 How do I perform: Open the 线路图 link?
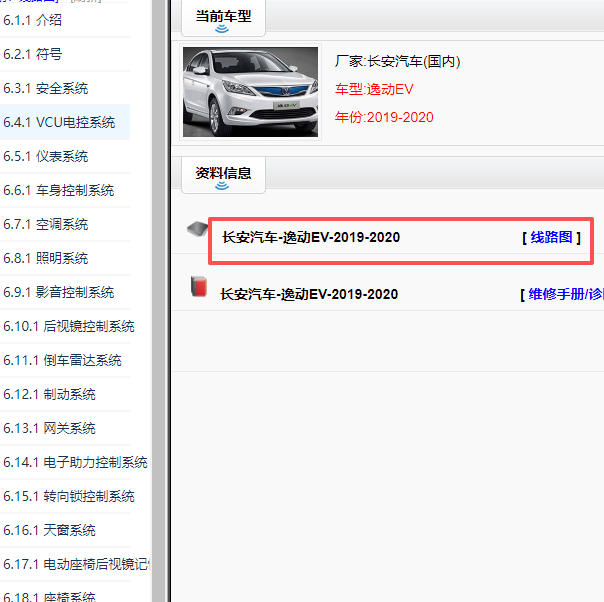551,237
